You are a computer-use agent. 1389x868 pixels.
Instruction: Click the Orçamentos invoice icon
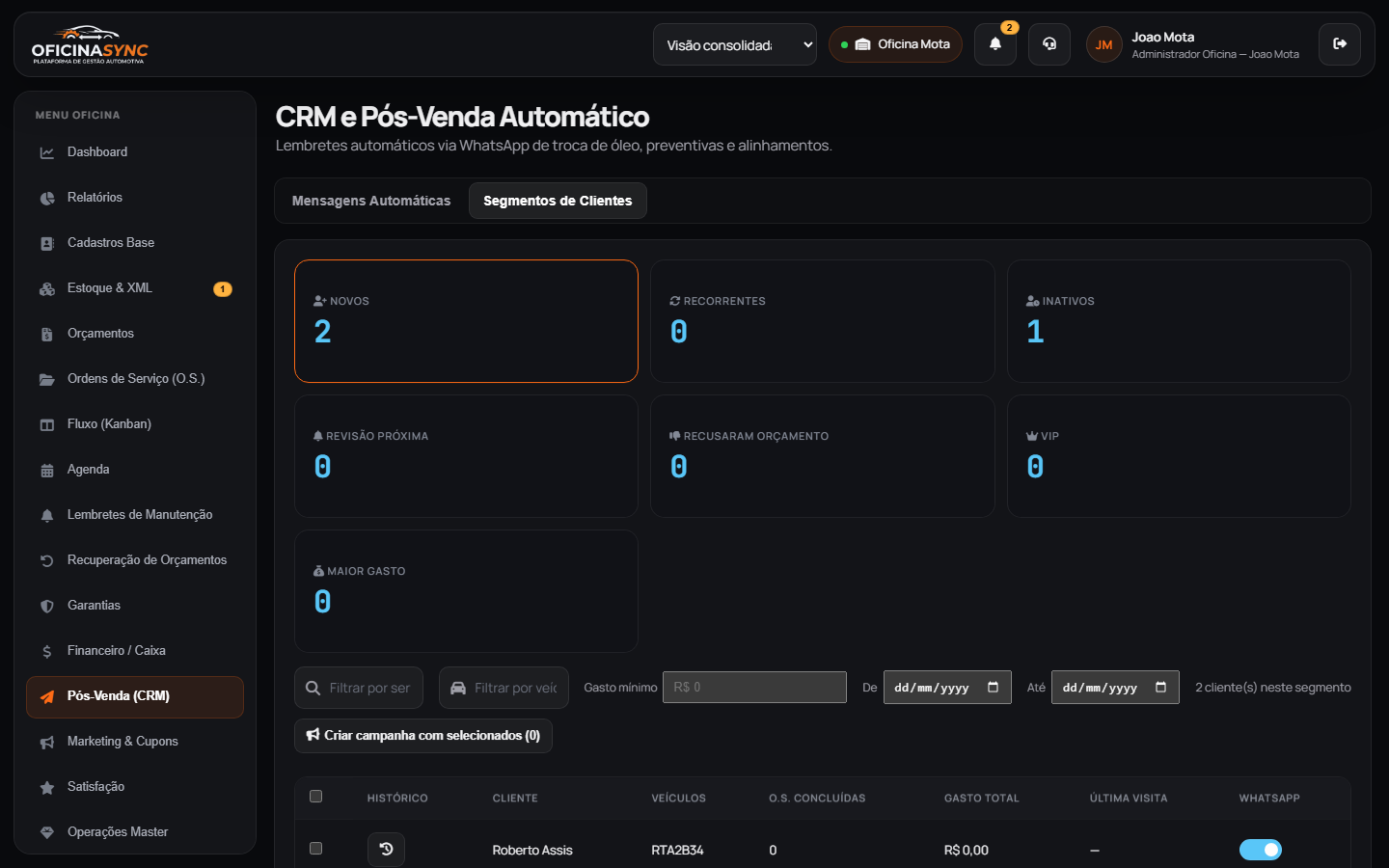coord(47,334)
